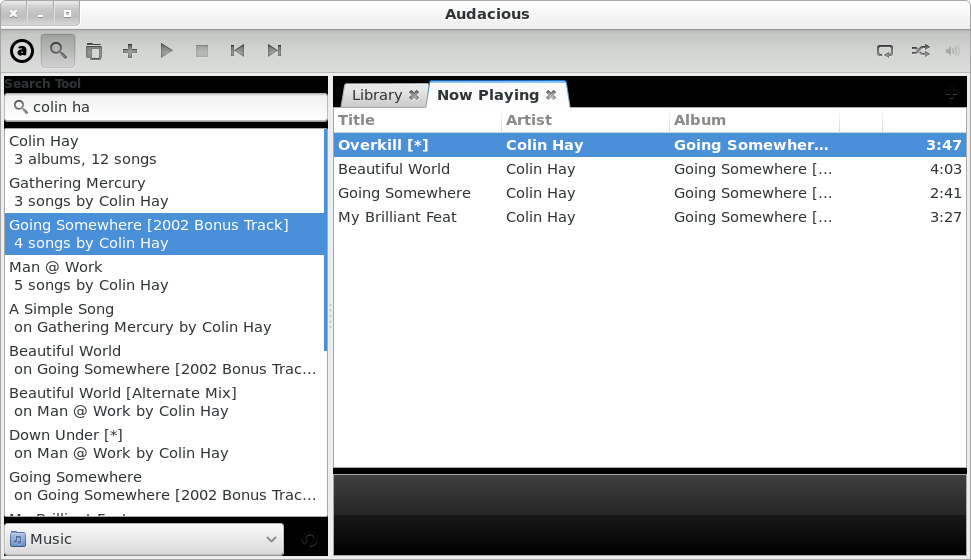Select the 'Beautiful World' track in playlist
Screen dimensions: 971x560
pos(650,169)
